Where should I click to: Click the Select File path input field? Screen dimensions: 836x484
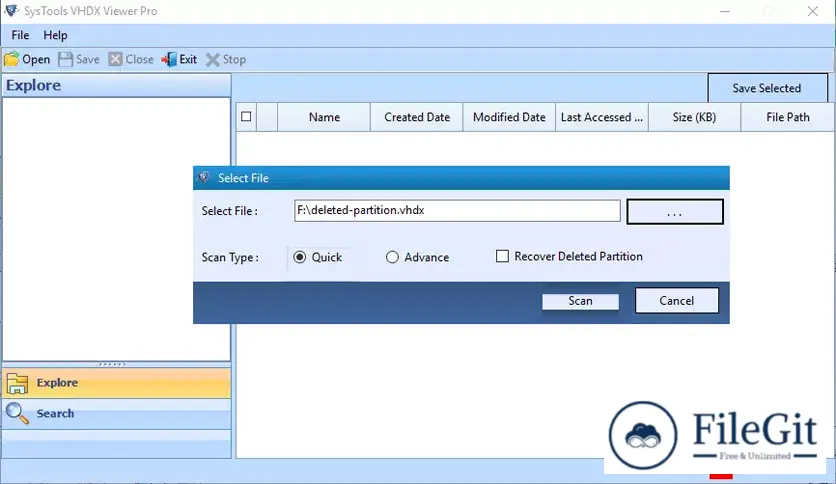[457, 211]
